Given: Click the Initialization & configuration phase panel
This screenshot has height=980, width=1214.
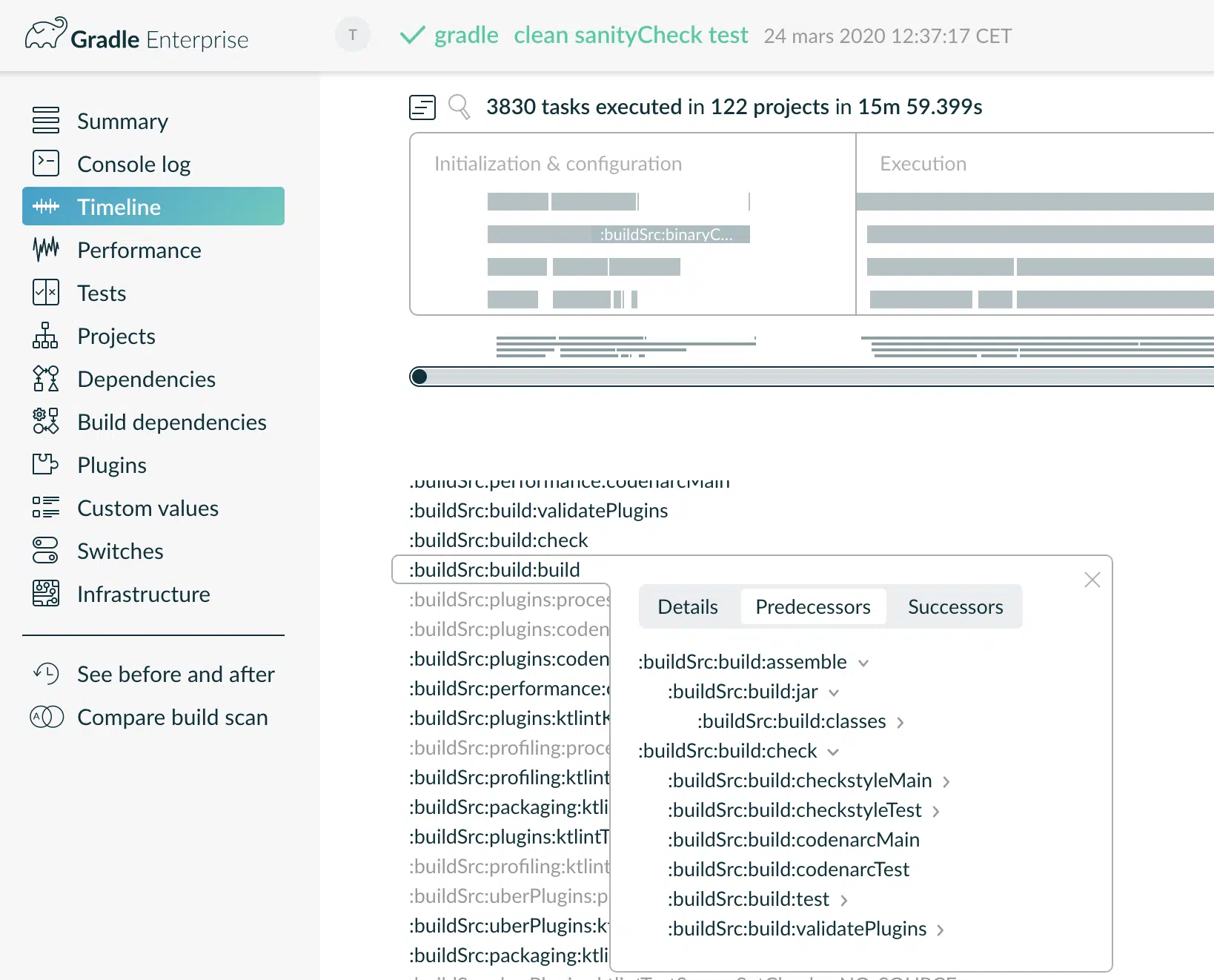Looking at the screenshot, I should click(x=633, y=224).
